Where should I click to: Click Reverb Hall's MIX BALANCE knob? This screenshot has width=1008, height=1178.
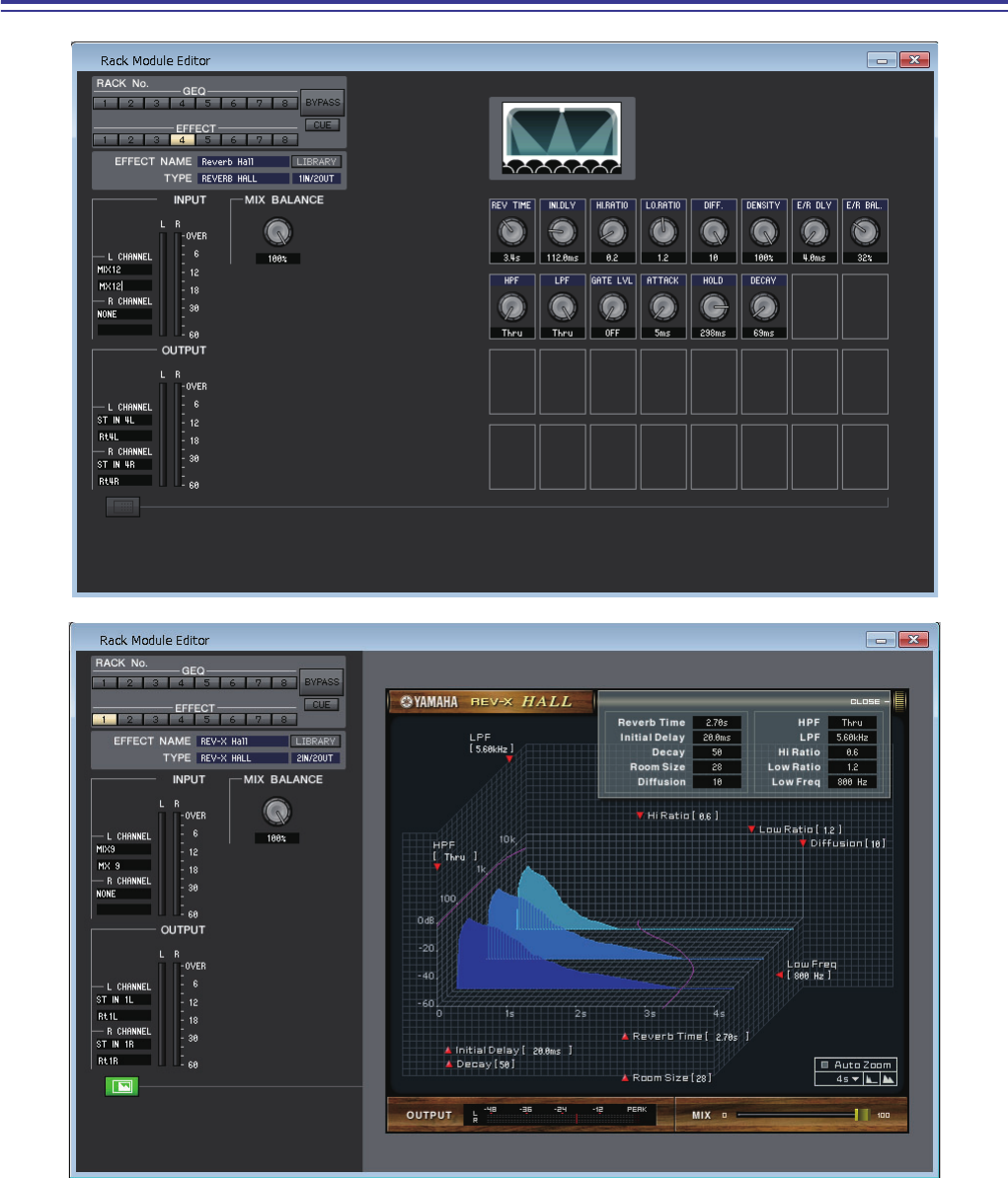click(277, 231)
